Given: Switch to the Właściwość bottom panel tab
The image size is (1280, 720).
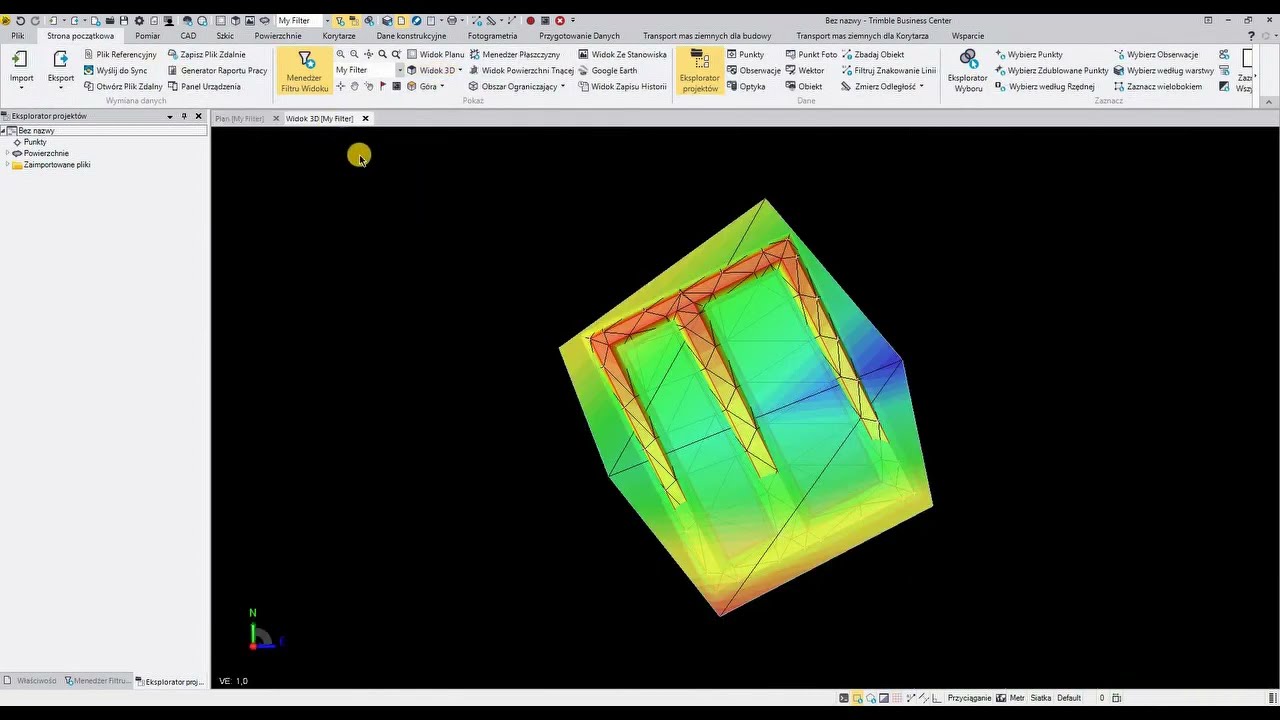Looking at the screenshot, I should pos(31,681).
